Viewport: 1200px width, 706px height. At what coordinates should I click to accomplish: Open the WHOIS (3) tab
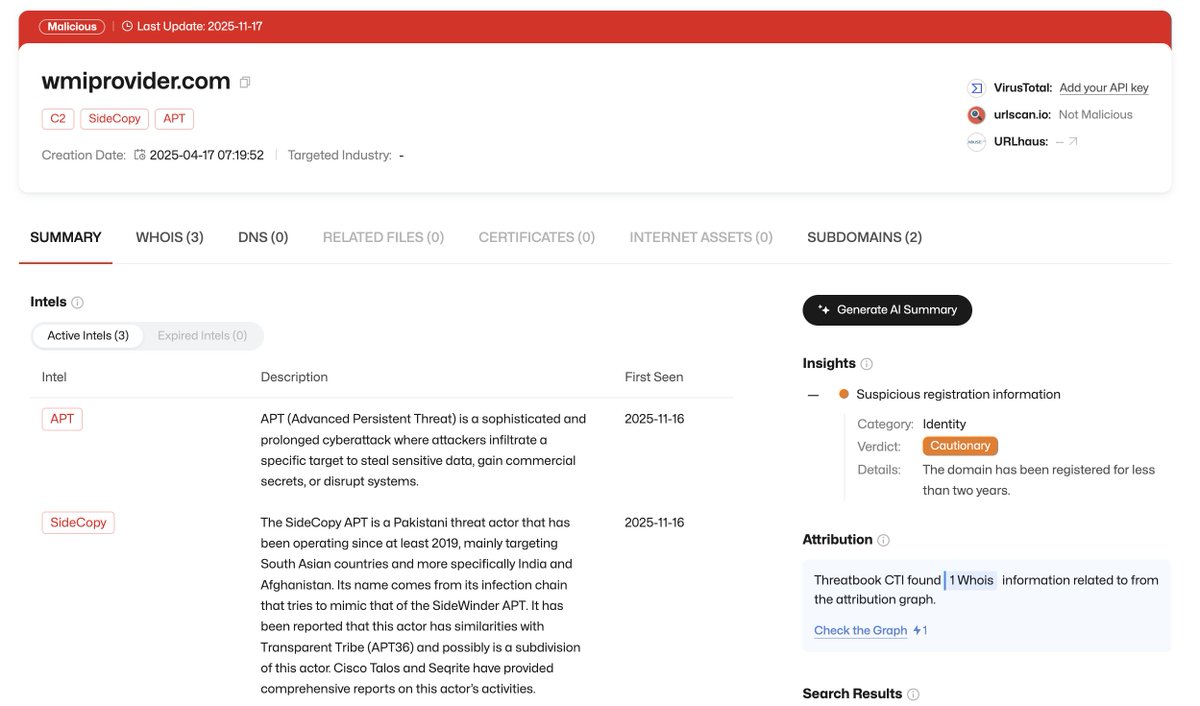coord(170,237)
